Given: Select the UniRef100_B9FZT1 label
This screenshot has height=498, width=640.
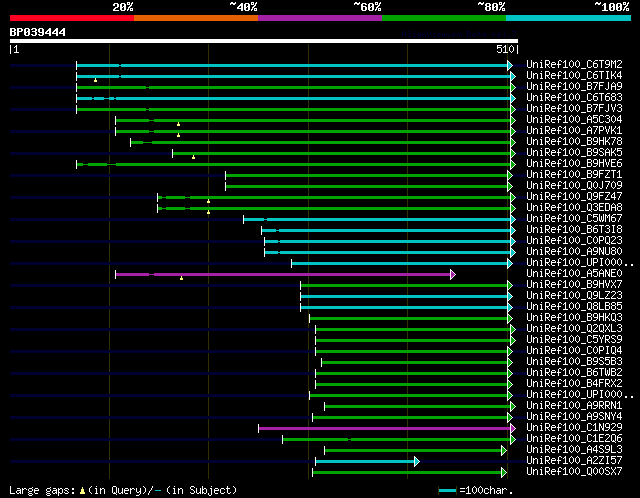Looking at the screenshot, I should [x=574, y=175].
